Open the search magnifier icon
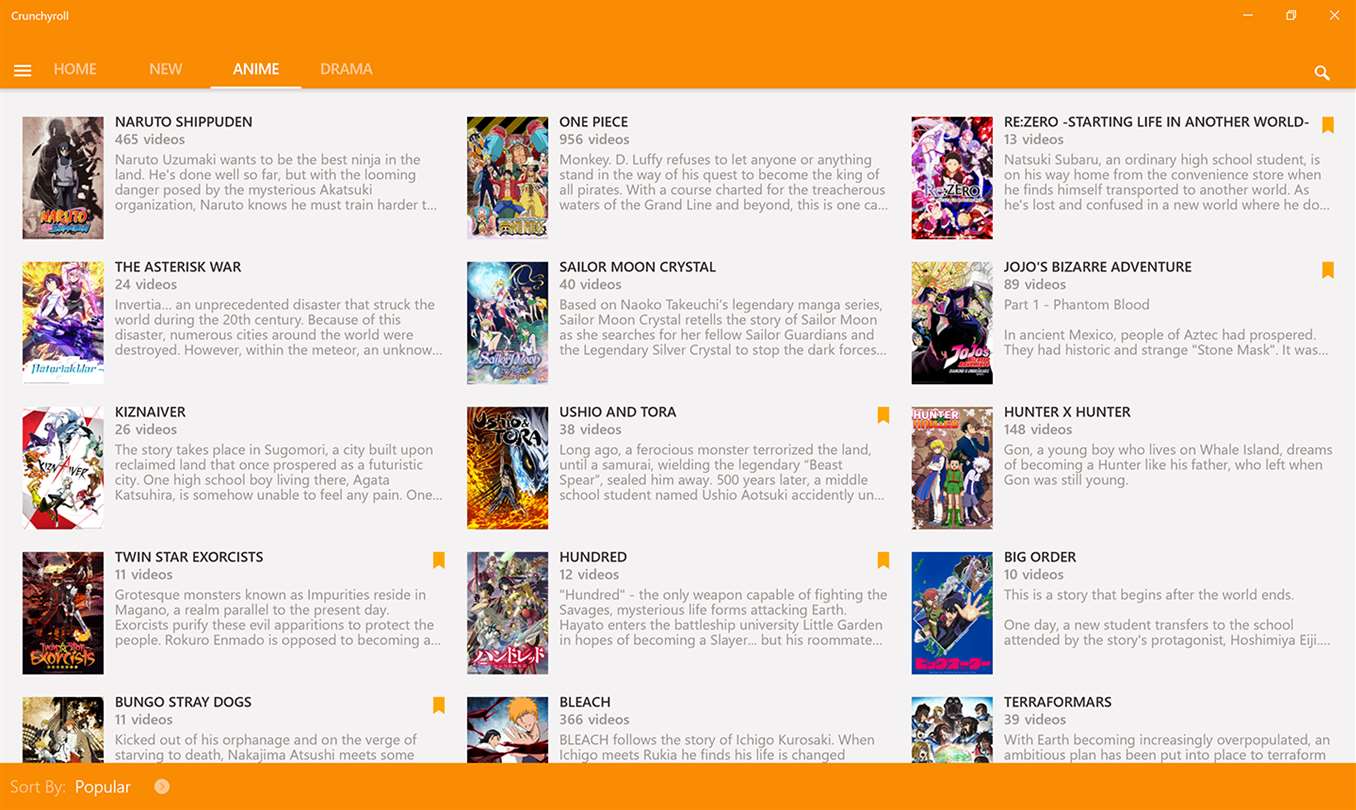This screenshot has height=810, width=1356. tap(1322, 72)
